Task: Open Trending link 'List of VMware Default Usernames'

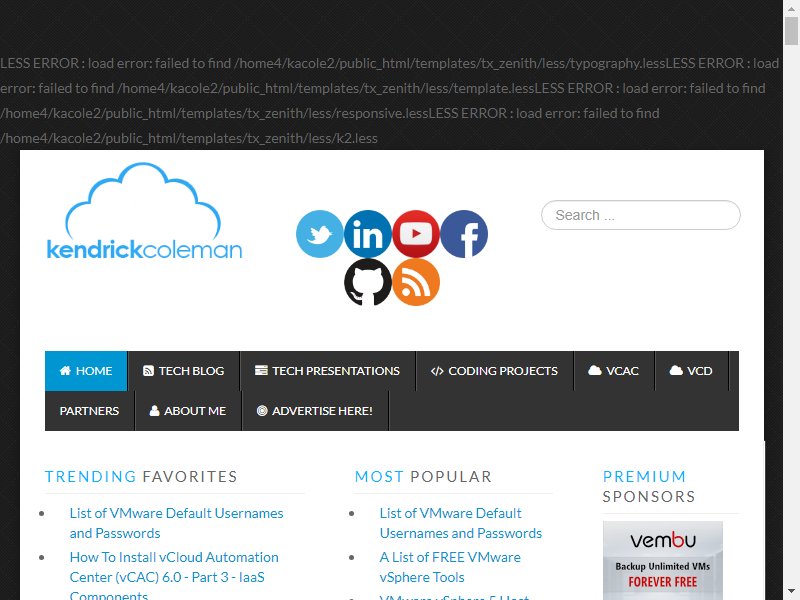Action: tap(177, 523)
